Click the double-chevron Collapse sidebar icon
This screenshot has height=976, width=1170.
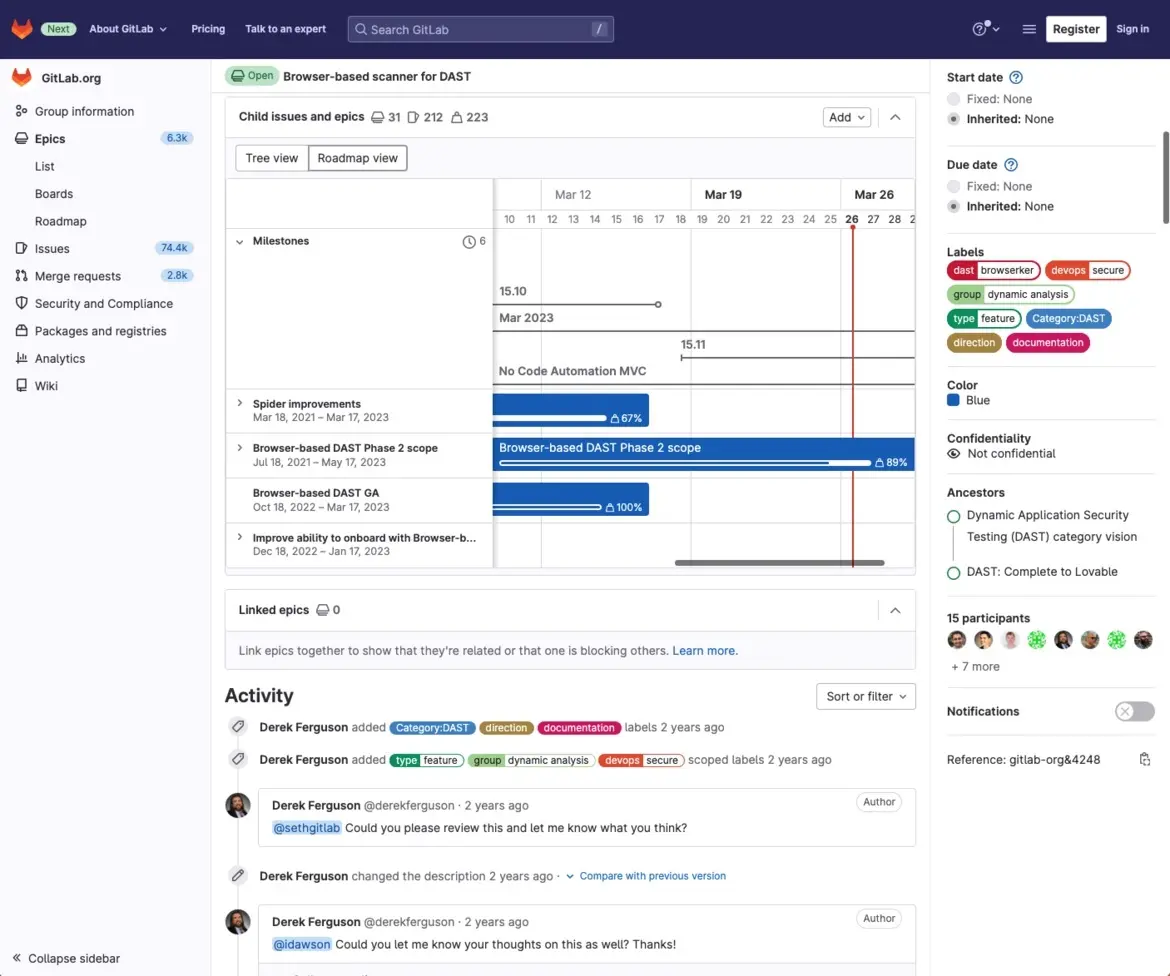coord(16,958)
